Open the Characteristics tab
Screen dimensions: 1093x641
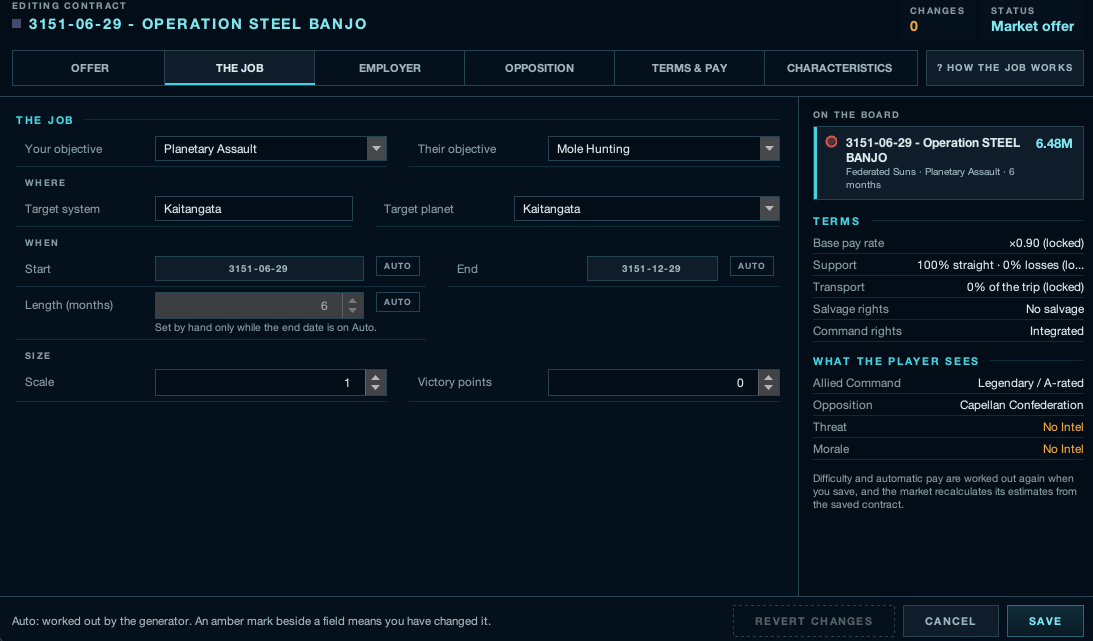tap(840, 68)
